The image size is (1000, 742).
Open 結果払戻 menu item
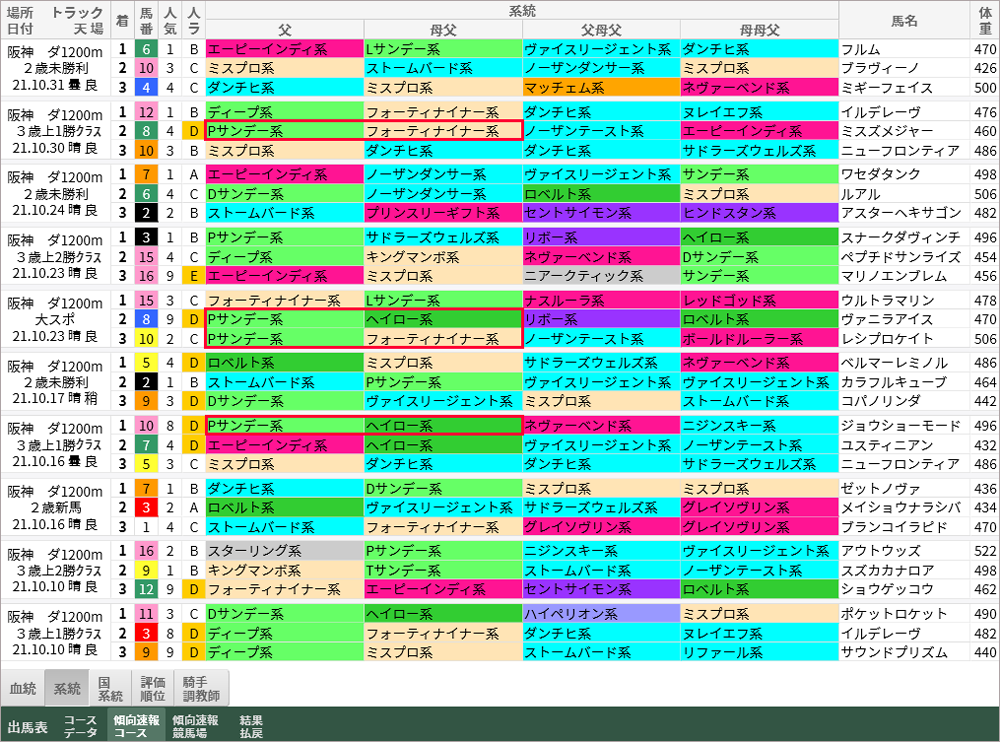click(251, 727)
